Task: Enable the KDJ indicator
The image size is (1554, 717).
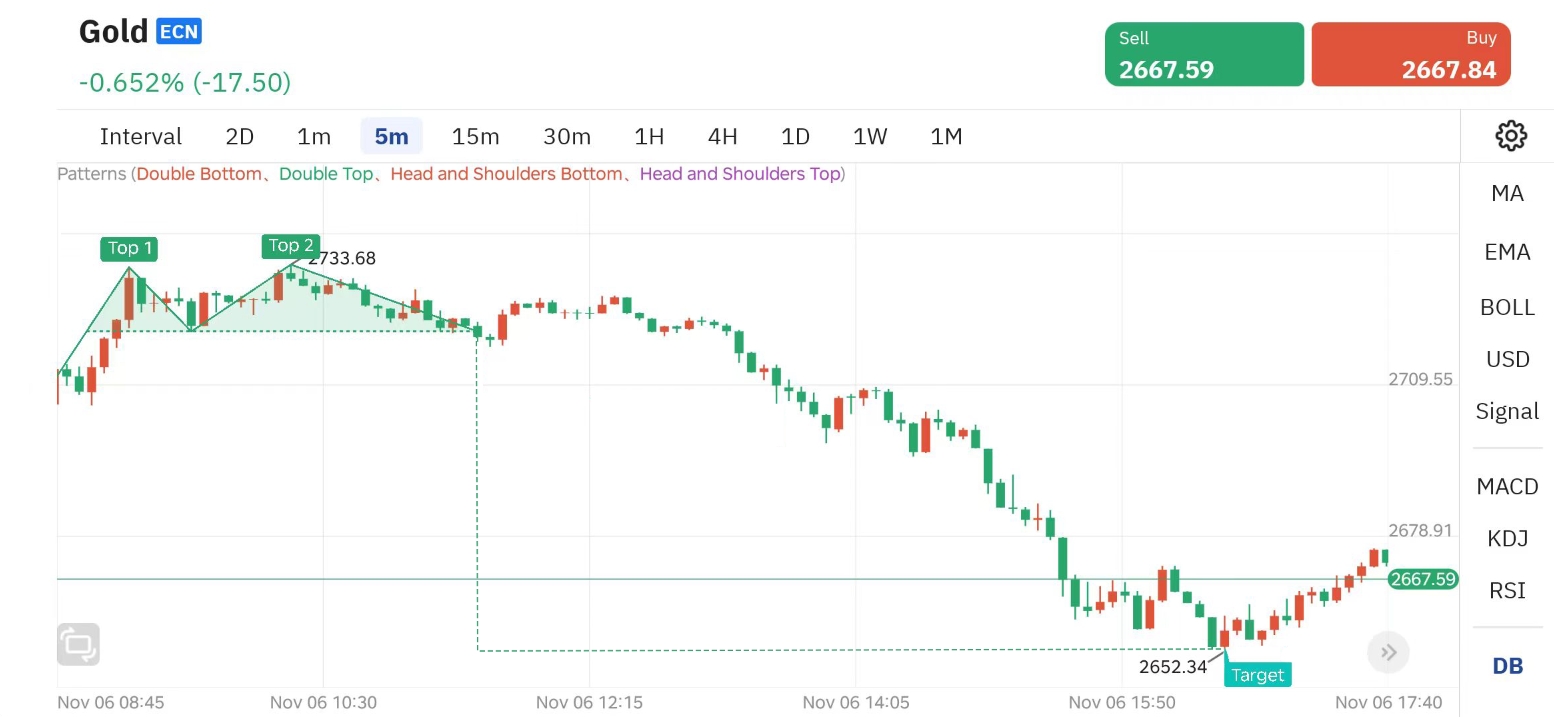Action: [x=1507, y=539]
